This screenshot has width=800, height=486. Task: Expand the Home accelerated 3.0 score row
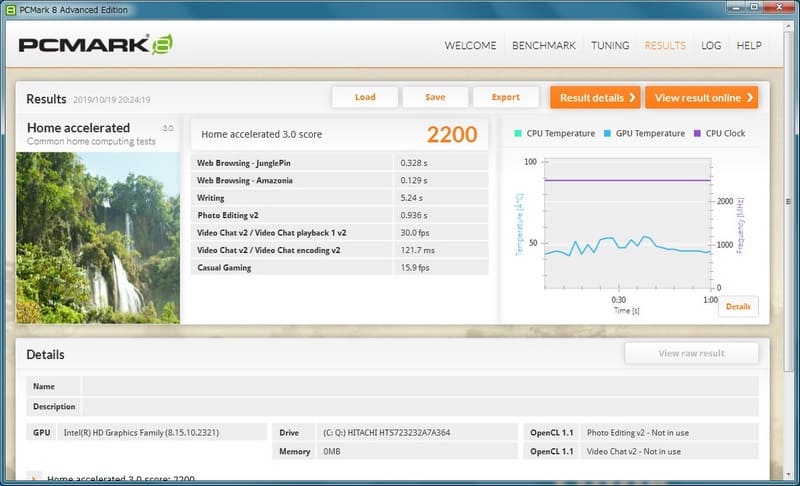coord(34,478)
